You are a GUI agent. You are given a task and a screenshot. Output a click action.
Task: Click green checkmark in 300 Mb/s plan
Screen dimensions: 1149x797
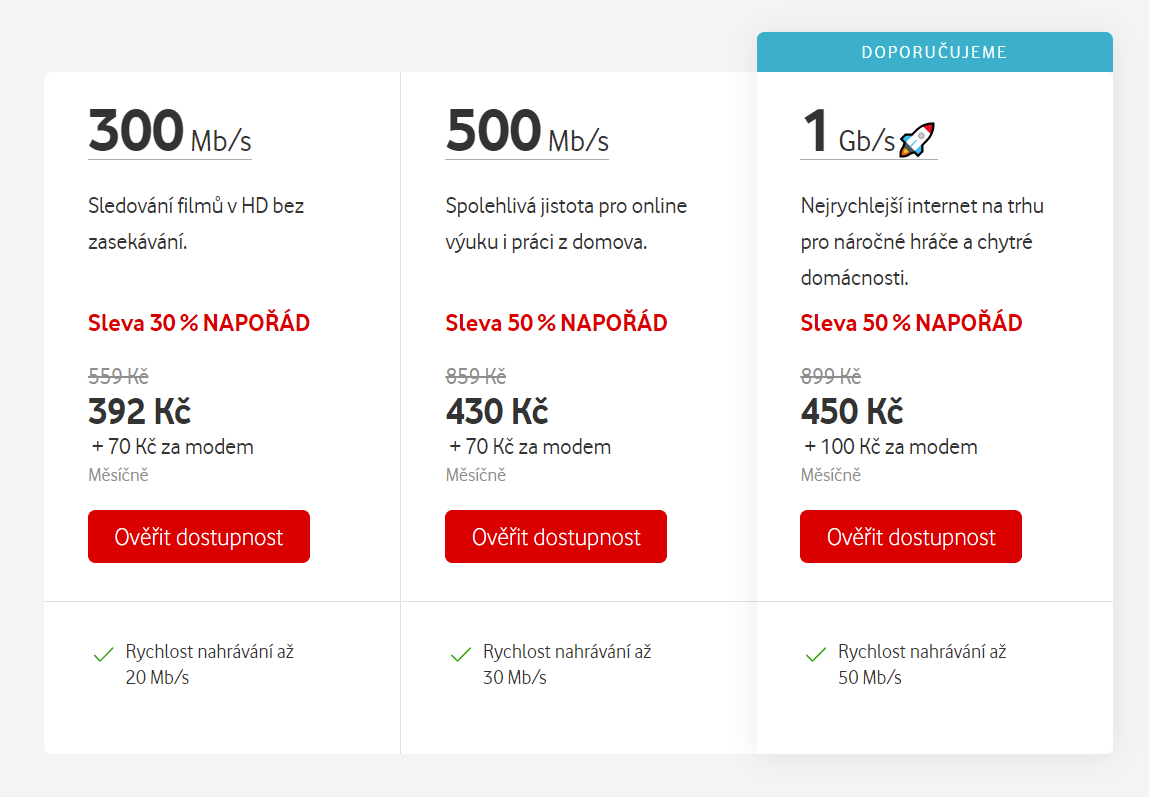click(x=102, y=655)
